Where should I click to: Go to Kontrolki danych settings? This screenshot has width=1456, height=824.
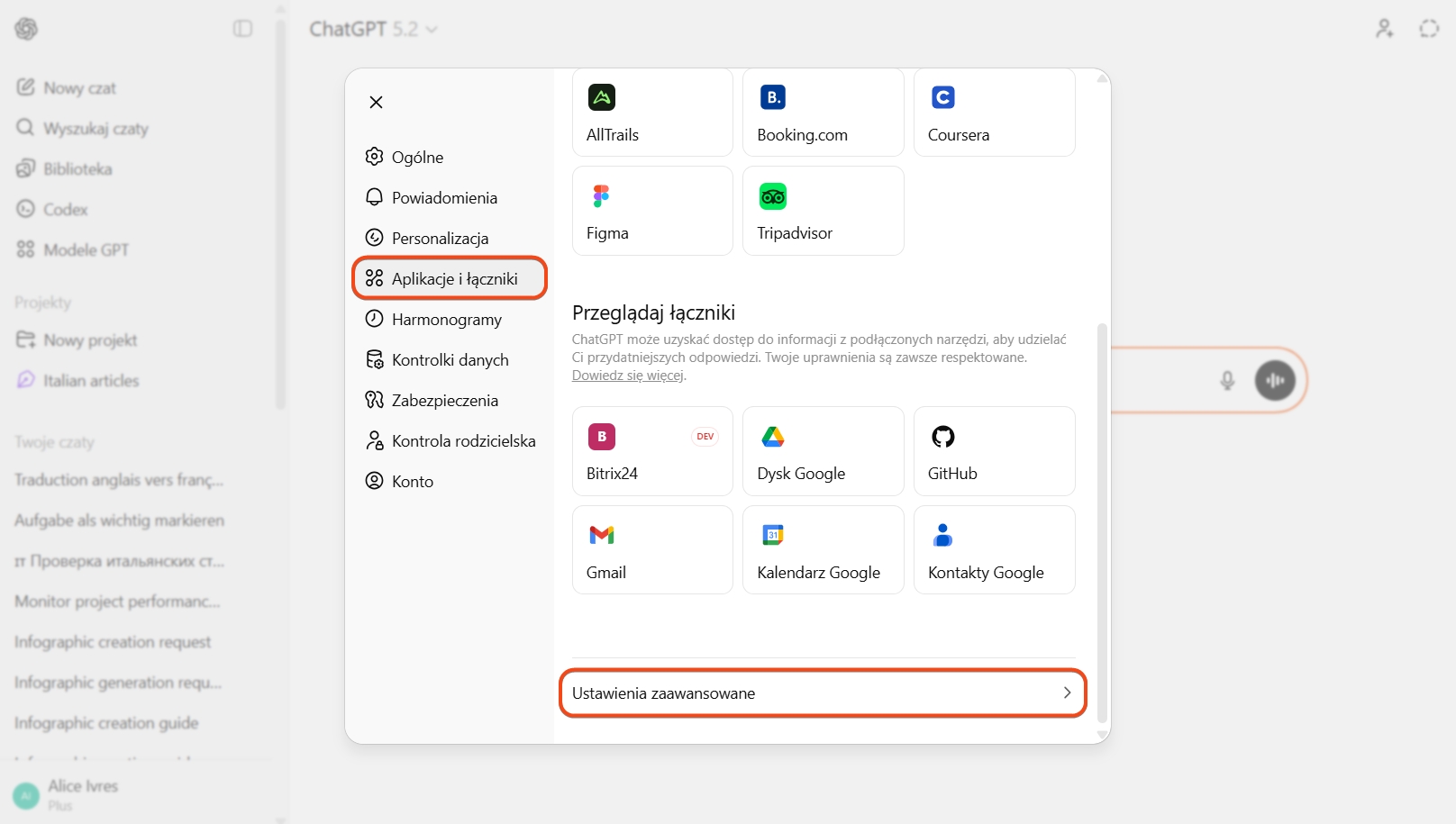coord(450,360)
